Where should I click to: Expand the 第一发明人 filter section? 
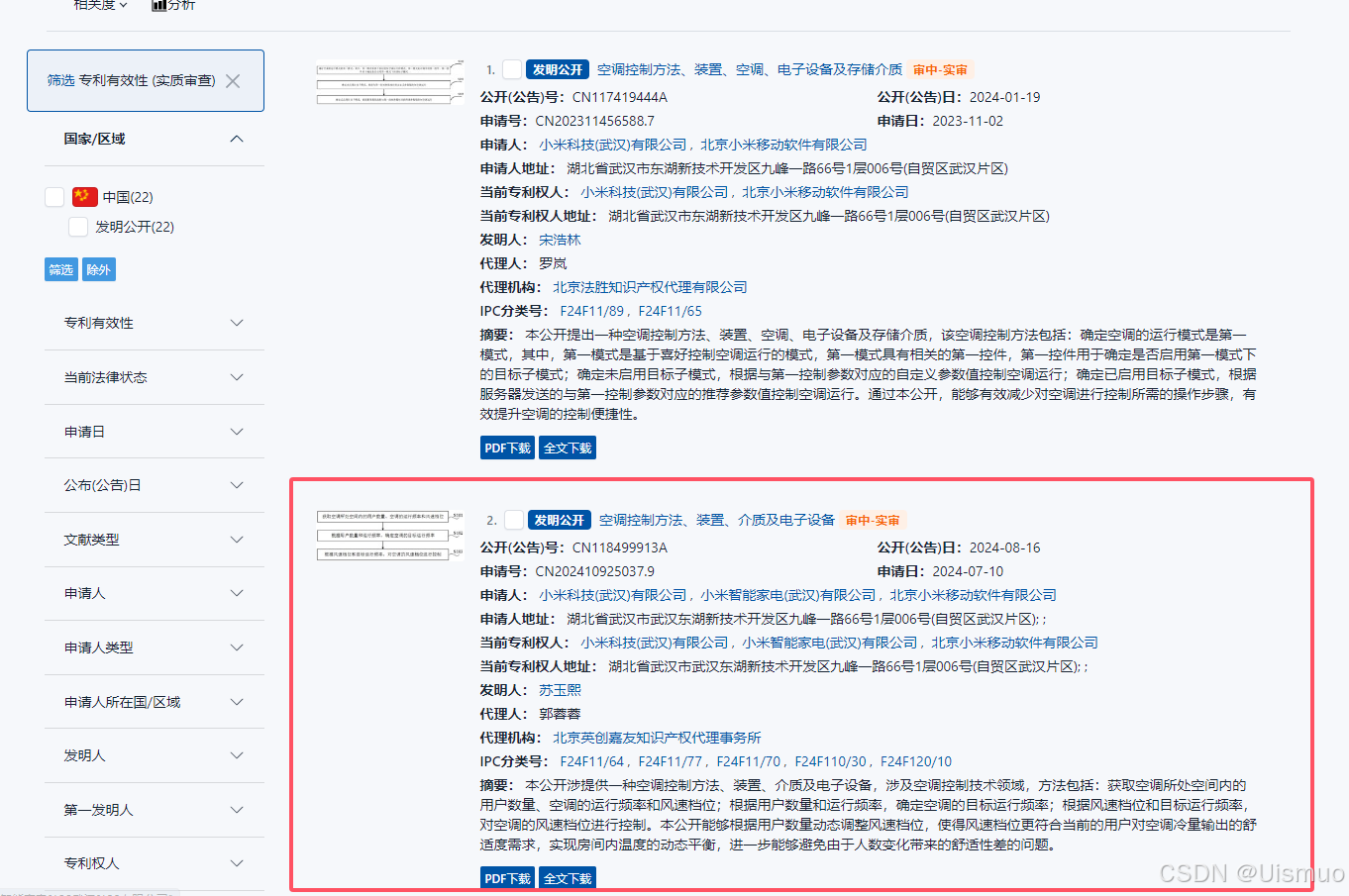155,810
